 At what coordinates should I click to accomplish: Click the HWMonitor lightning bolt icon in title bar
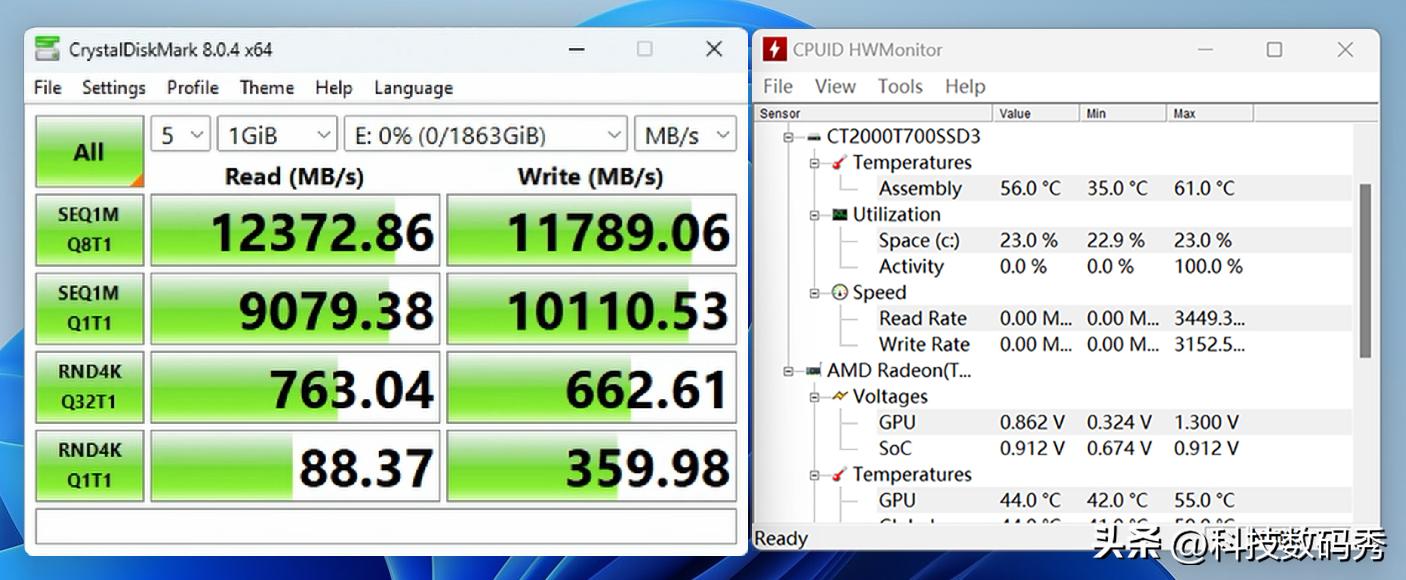(776, 48)
